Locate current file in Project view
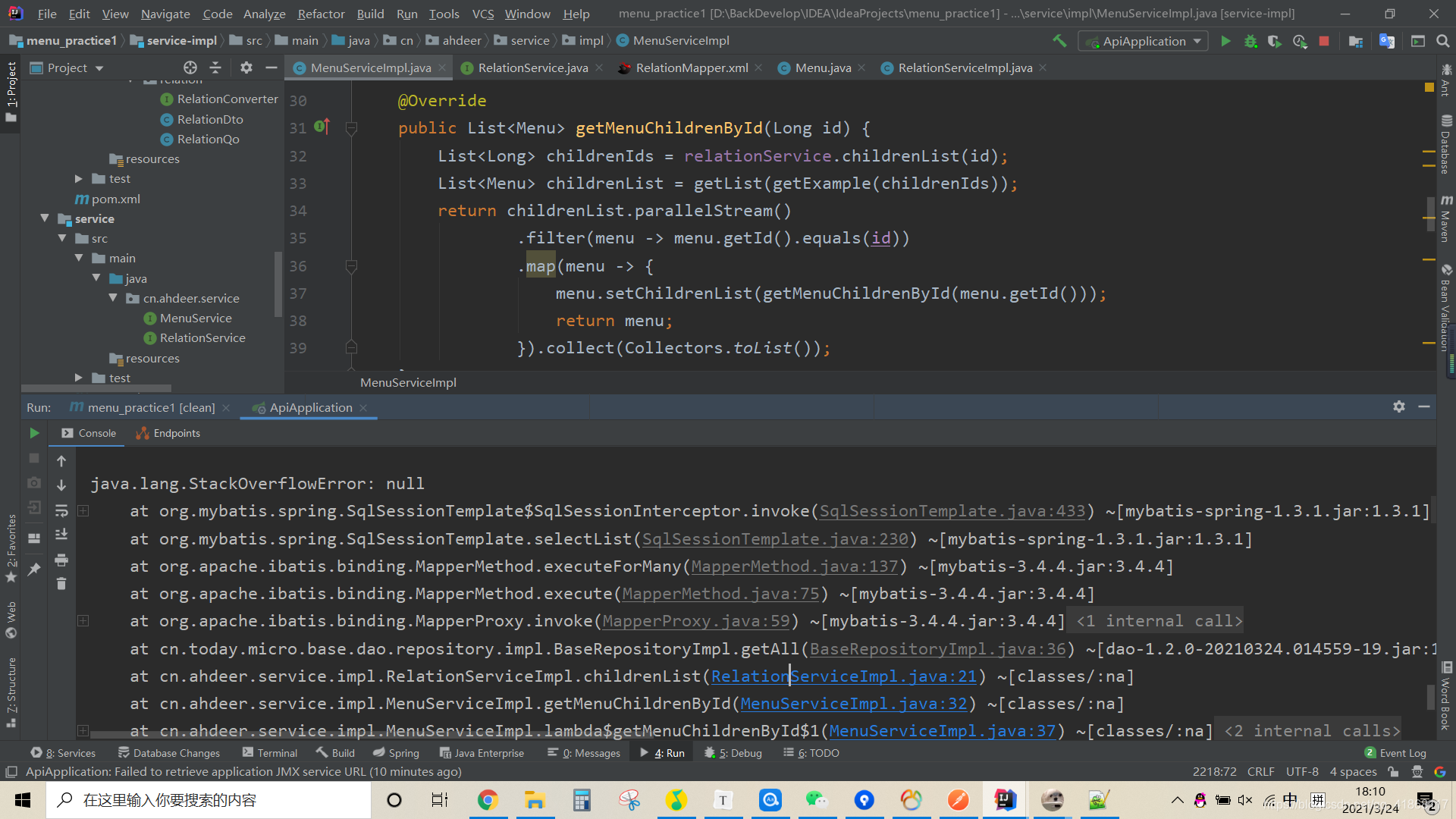Image resolution: width=1456 pixels, height=819 pixels. (190, 67)
